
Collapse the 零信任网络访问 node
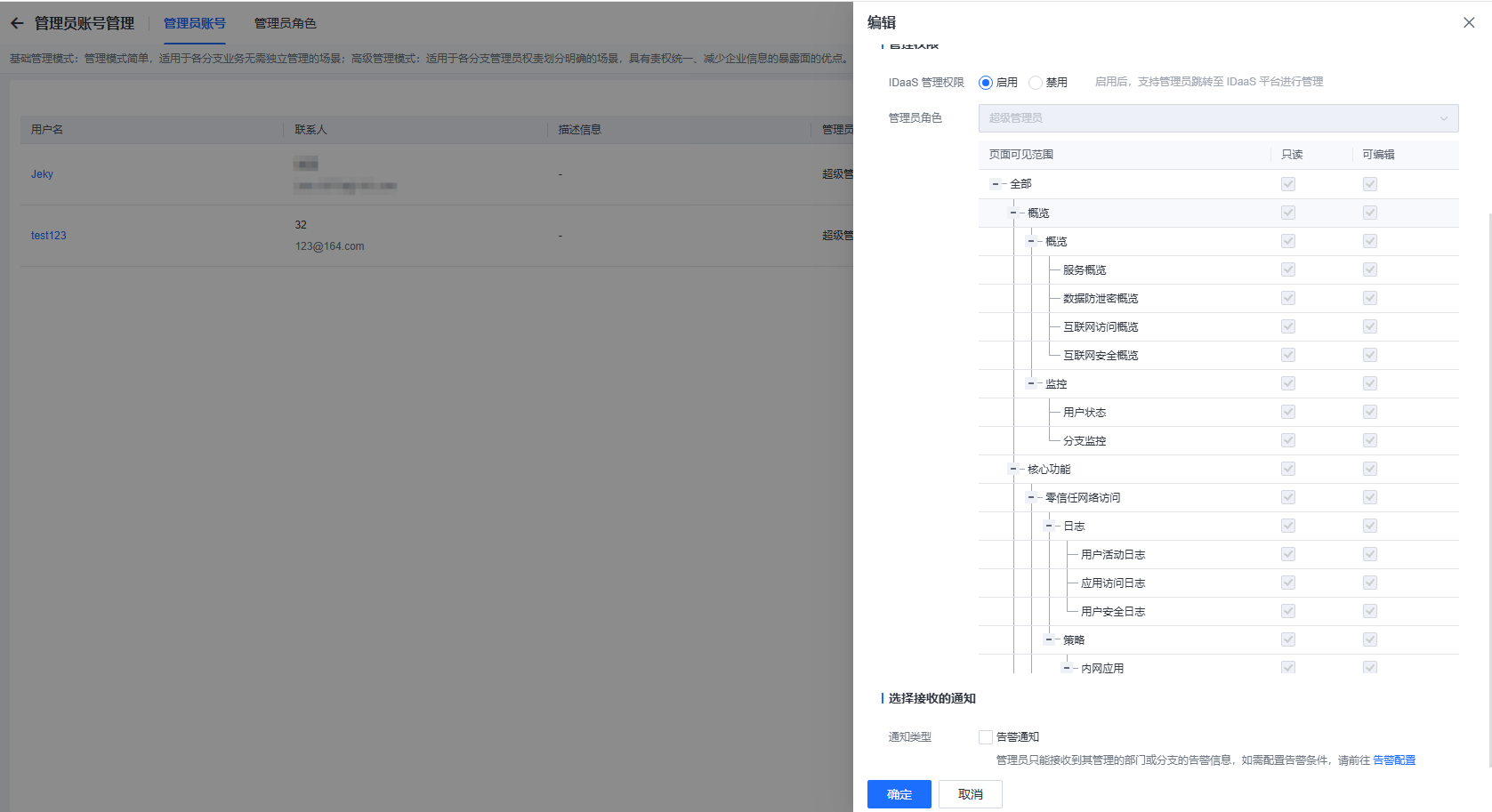click(x=1031, y=497)
